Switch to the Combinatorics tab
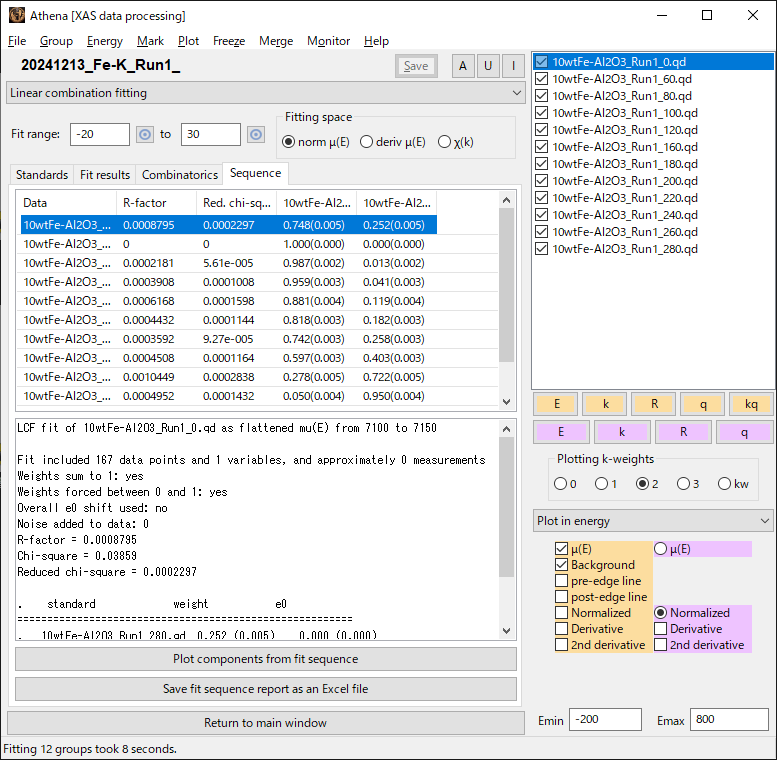Screen dimensions: 777x760 (x=180, y=175)
